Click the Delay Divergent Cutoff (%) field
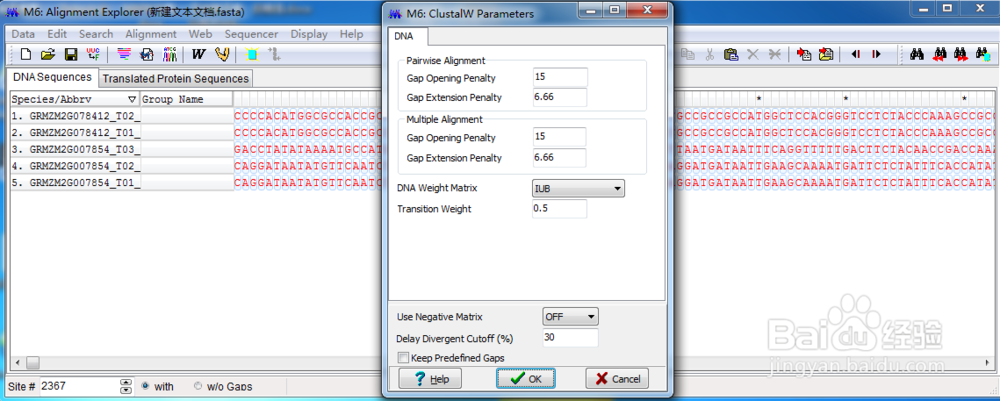This screenshot has height=401, width=1000. [x=570, y=338]
